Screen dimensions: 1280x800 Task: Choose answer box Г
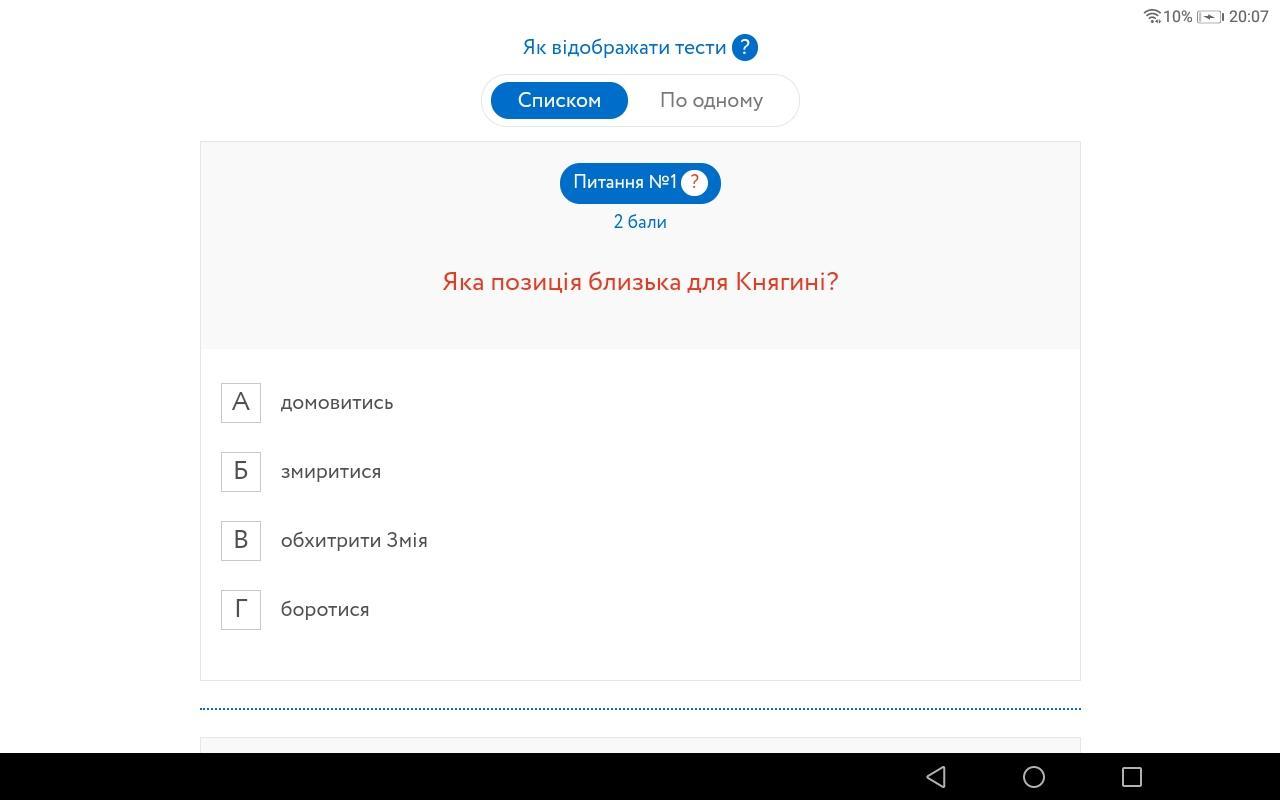pyautogui.click(x=241, y=610)
